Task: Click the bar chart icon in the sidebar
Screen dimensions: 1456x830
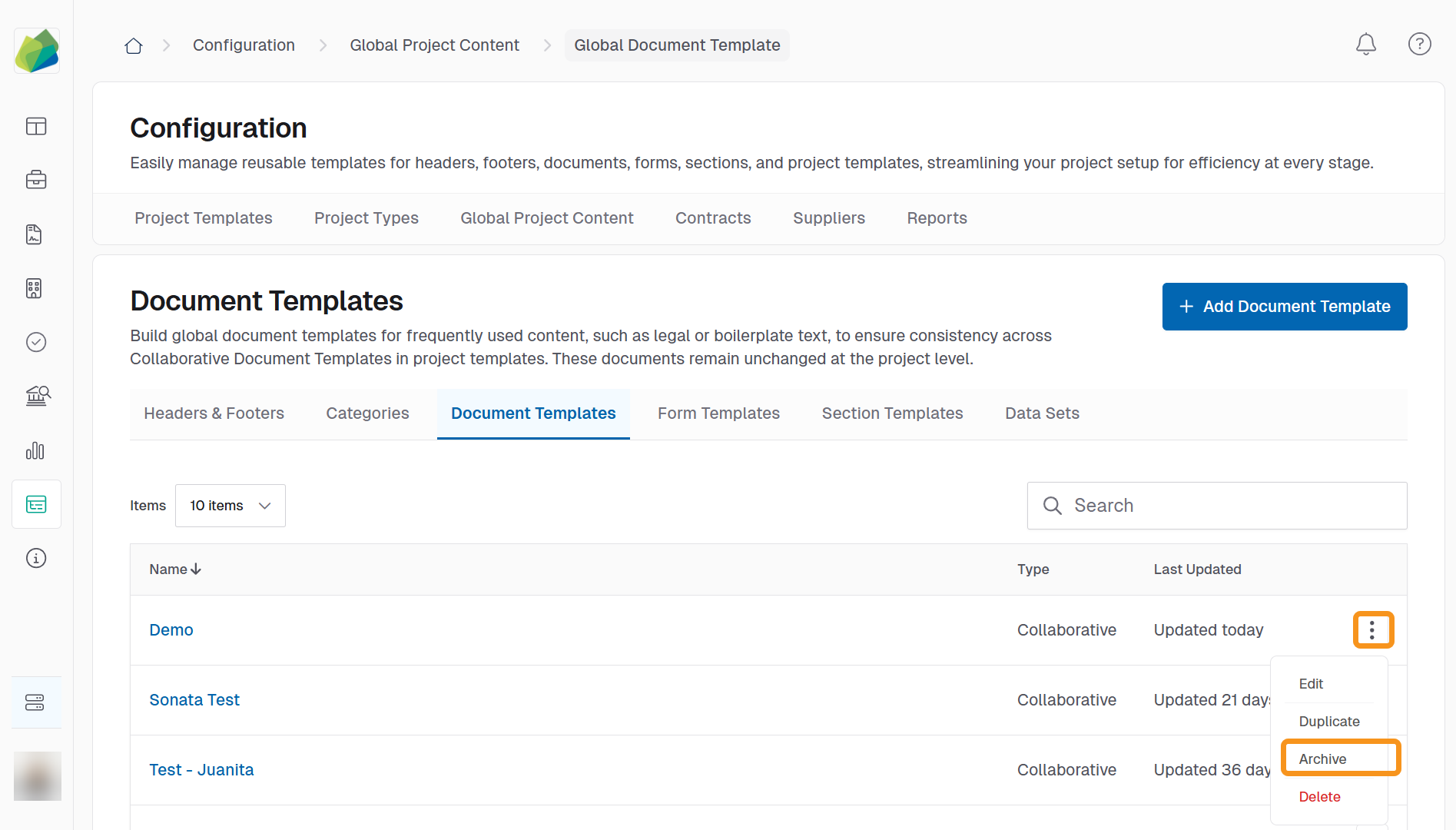Action: pyautogui.click(x=36, y=450)
